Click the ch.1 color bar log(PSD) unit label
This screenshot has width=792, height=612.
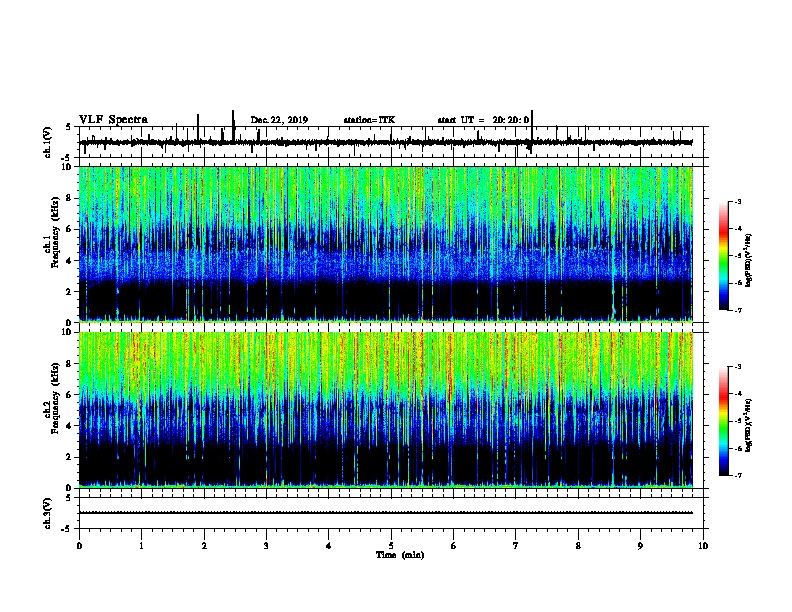[749, 260]
